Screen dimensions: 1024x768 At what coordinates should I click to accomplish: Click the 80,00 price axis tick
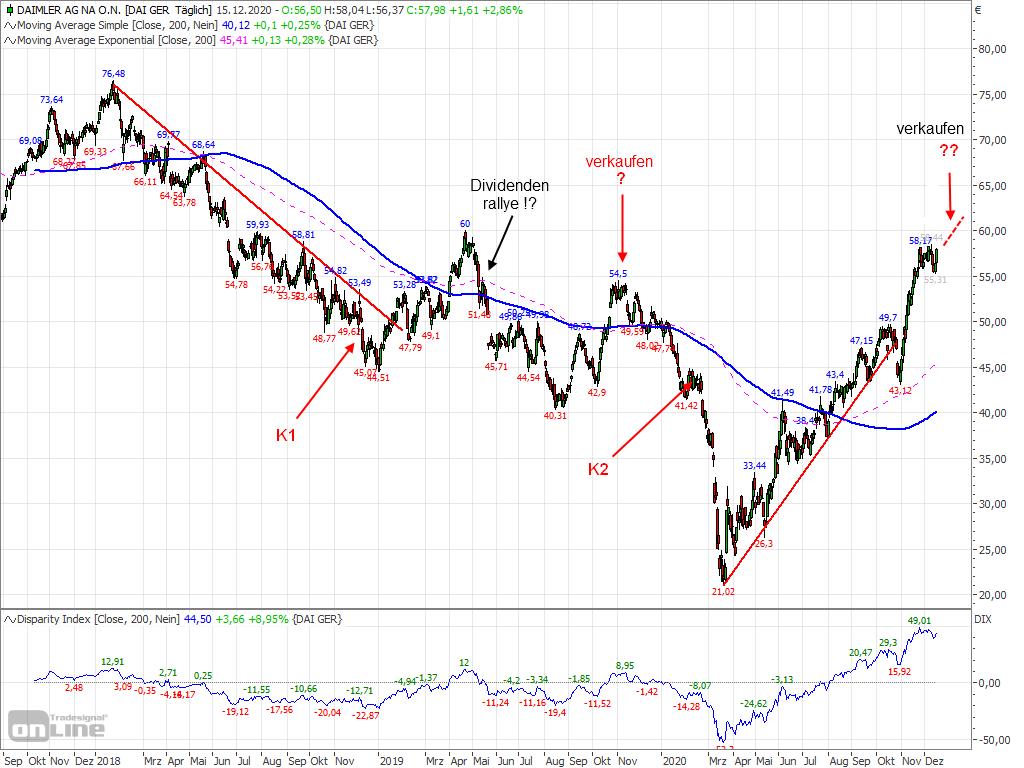tap(992, 50)
